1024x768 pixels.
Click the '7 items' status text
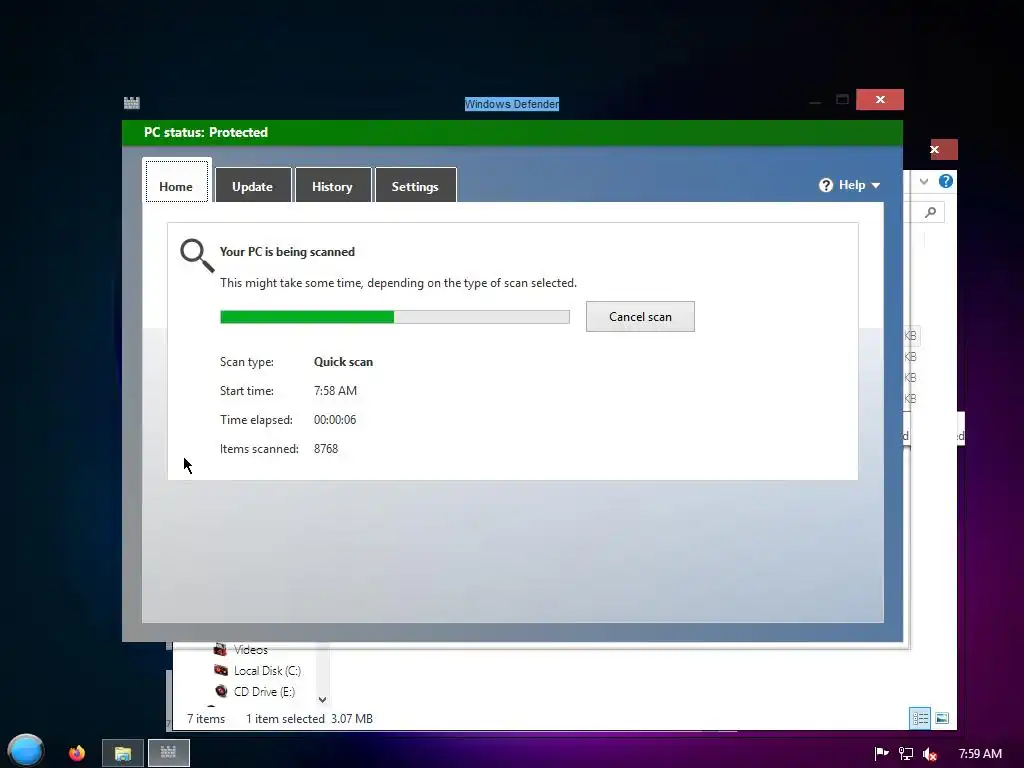click(206, 718)
